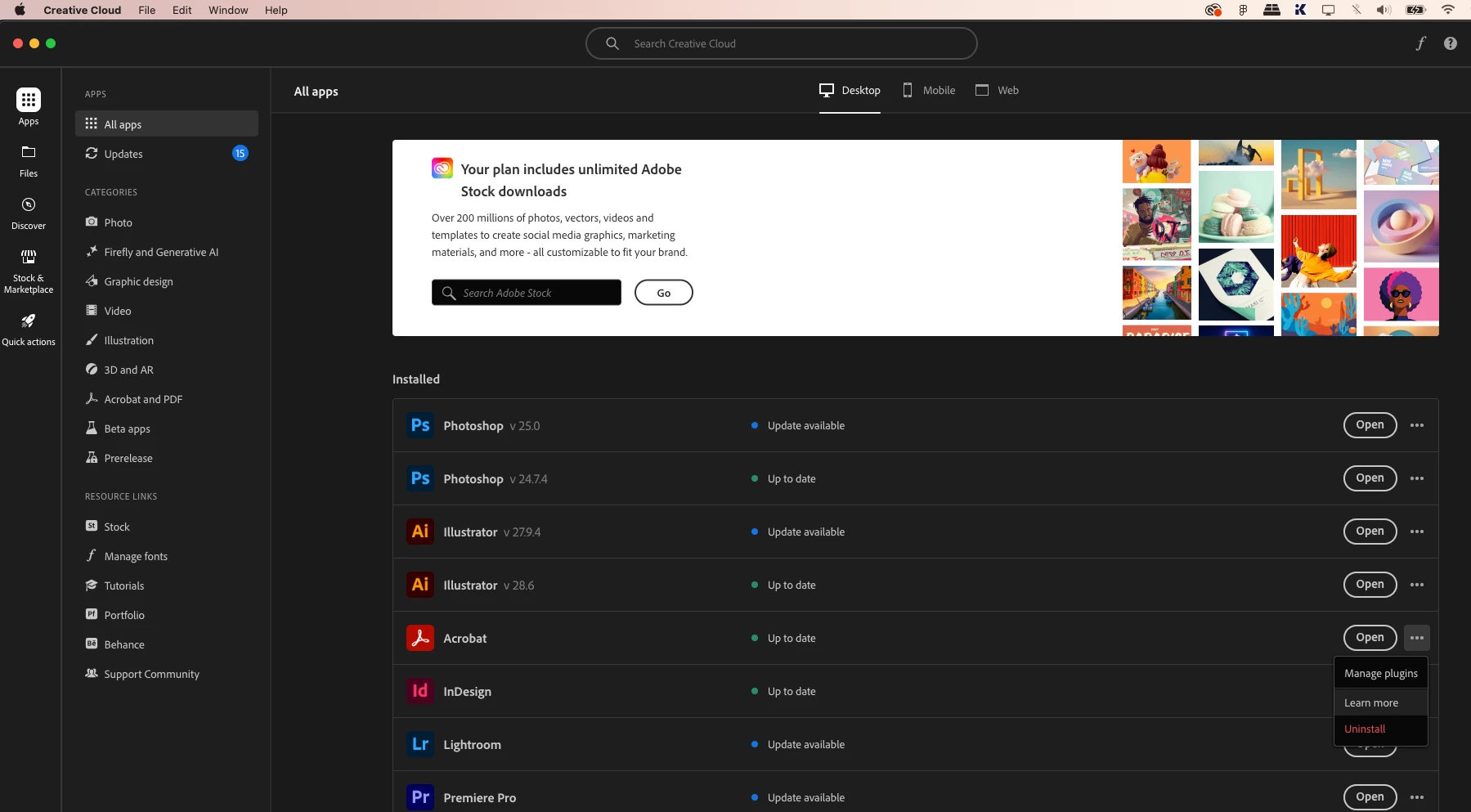
Task: Open more options for Photoshop v 24.7.4
Action: pos(1417,478)
